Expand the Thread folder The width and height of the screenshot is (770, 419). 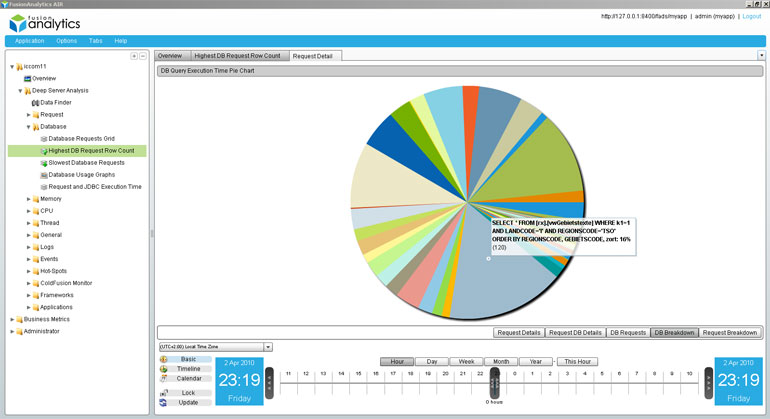[x=28, y=223]
